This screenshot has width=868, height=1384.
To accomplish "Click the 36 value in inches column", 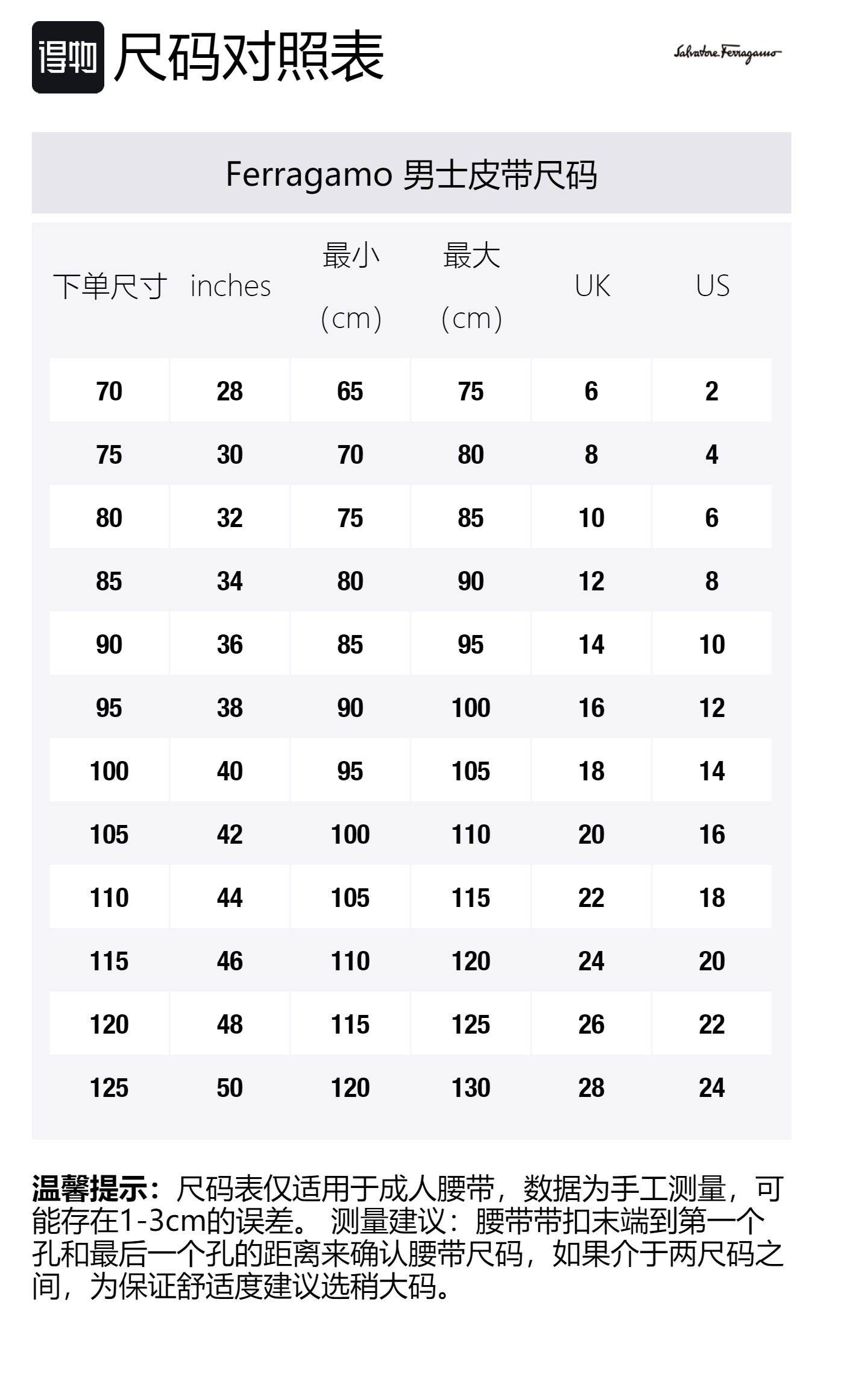I will (230, 644).
